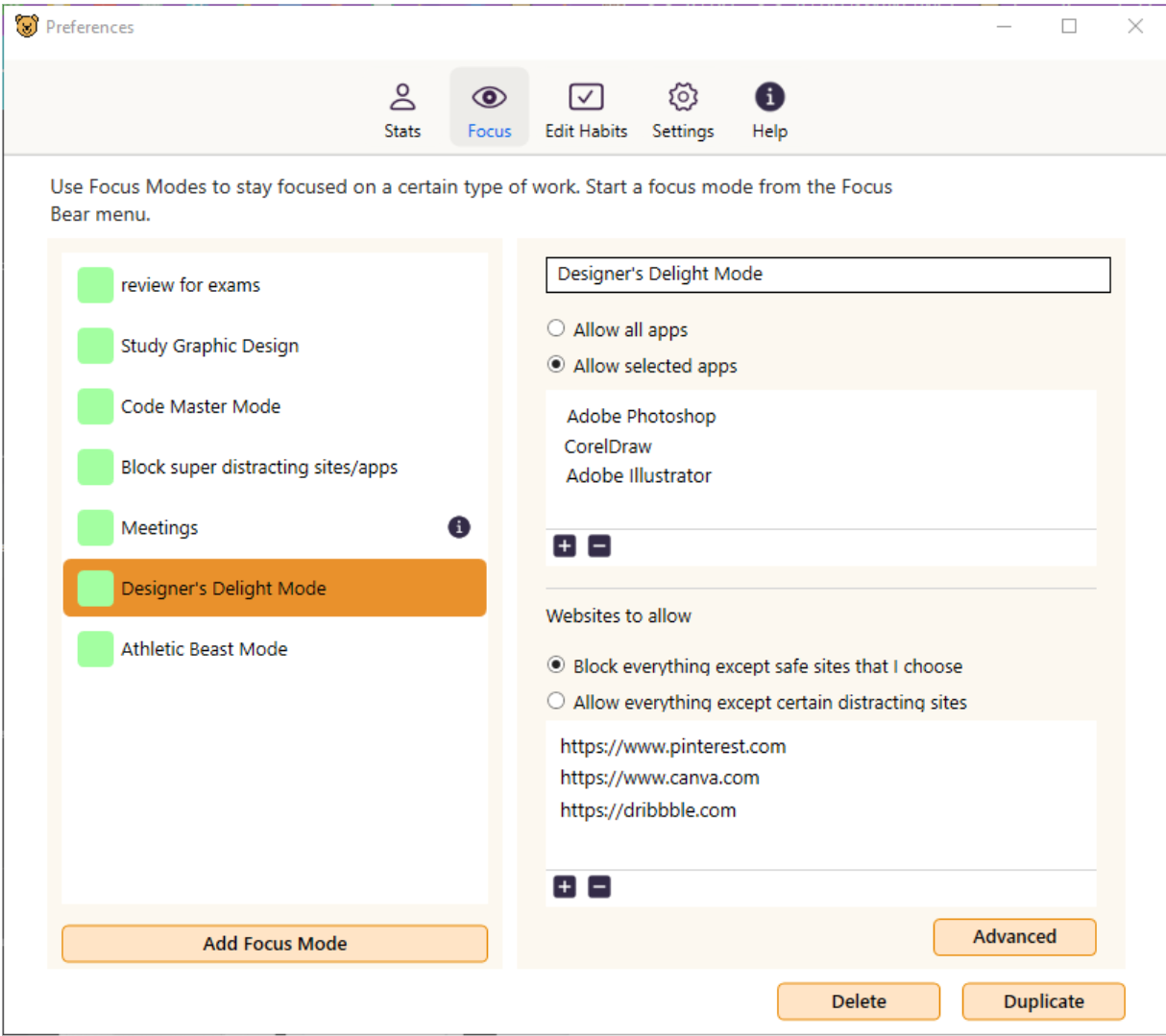1166x1036 pixels.
Task: Click the green swatch of review for exams
Action: point(95,285)
